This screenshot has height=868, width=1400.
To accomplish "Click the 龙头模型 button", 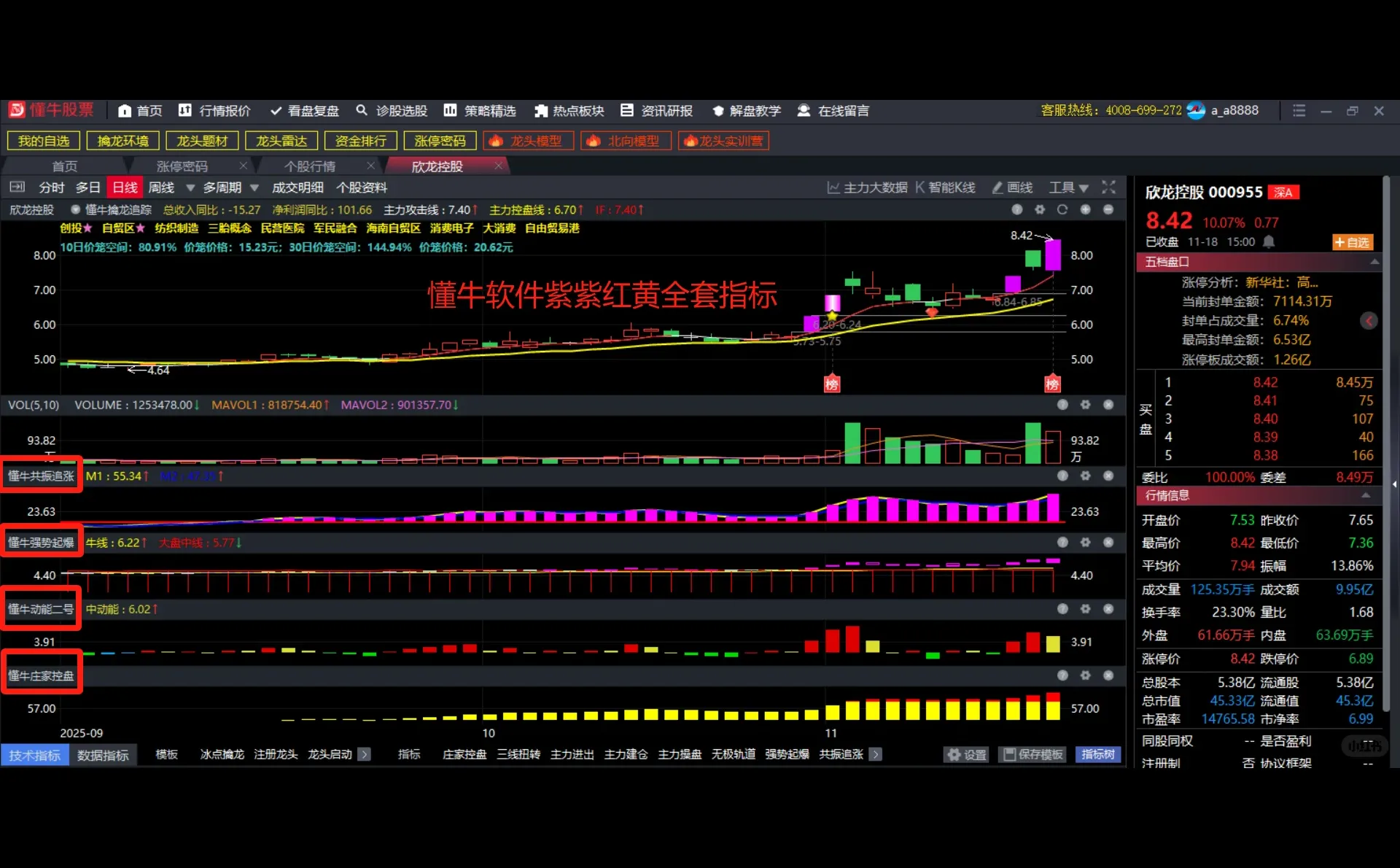I will pyautogui.click(x=528, y=140).
